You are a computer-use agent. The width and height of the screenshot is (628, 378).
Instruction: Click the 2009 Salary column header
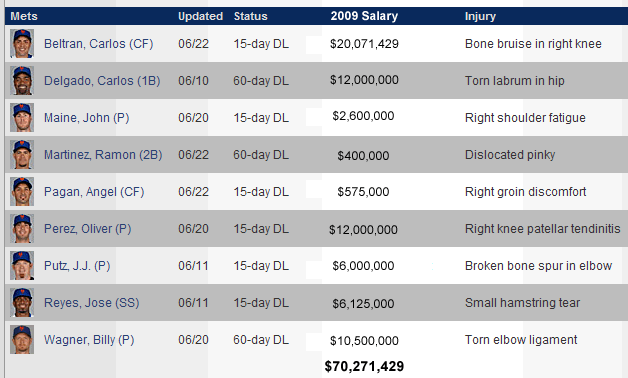coord(364,16)
